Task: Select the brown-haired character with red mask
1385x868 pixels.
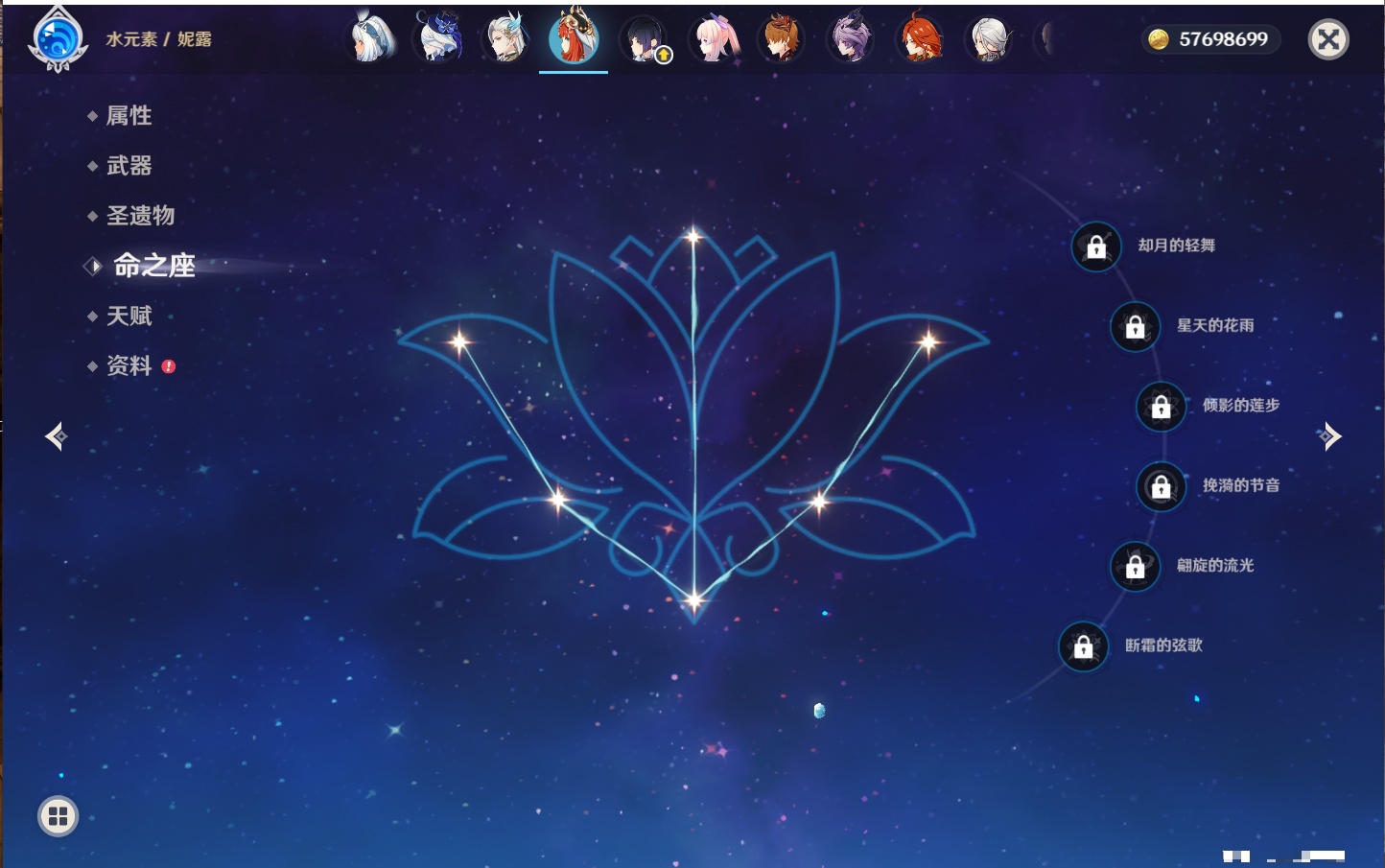Action: 782,39
